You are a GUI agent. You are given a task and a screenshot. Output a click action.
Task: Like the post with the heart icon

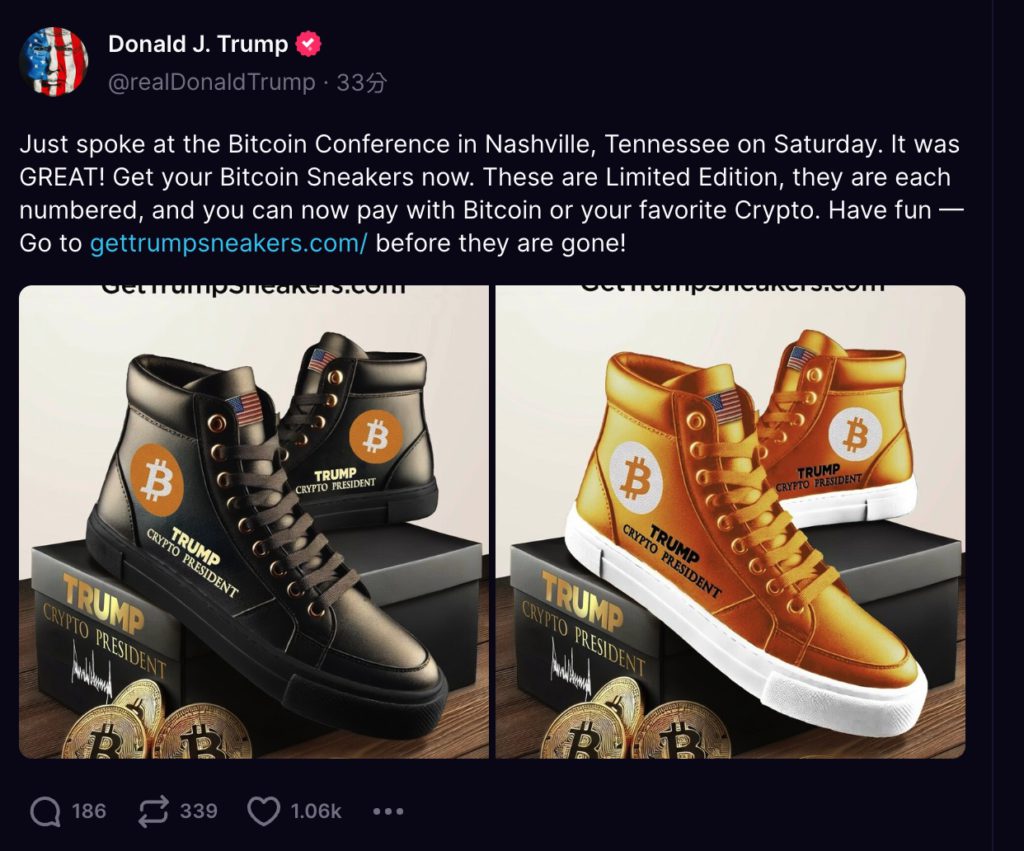coord(263,811)
